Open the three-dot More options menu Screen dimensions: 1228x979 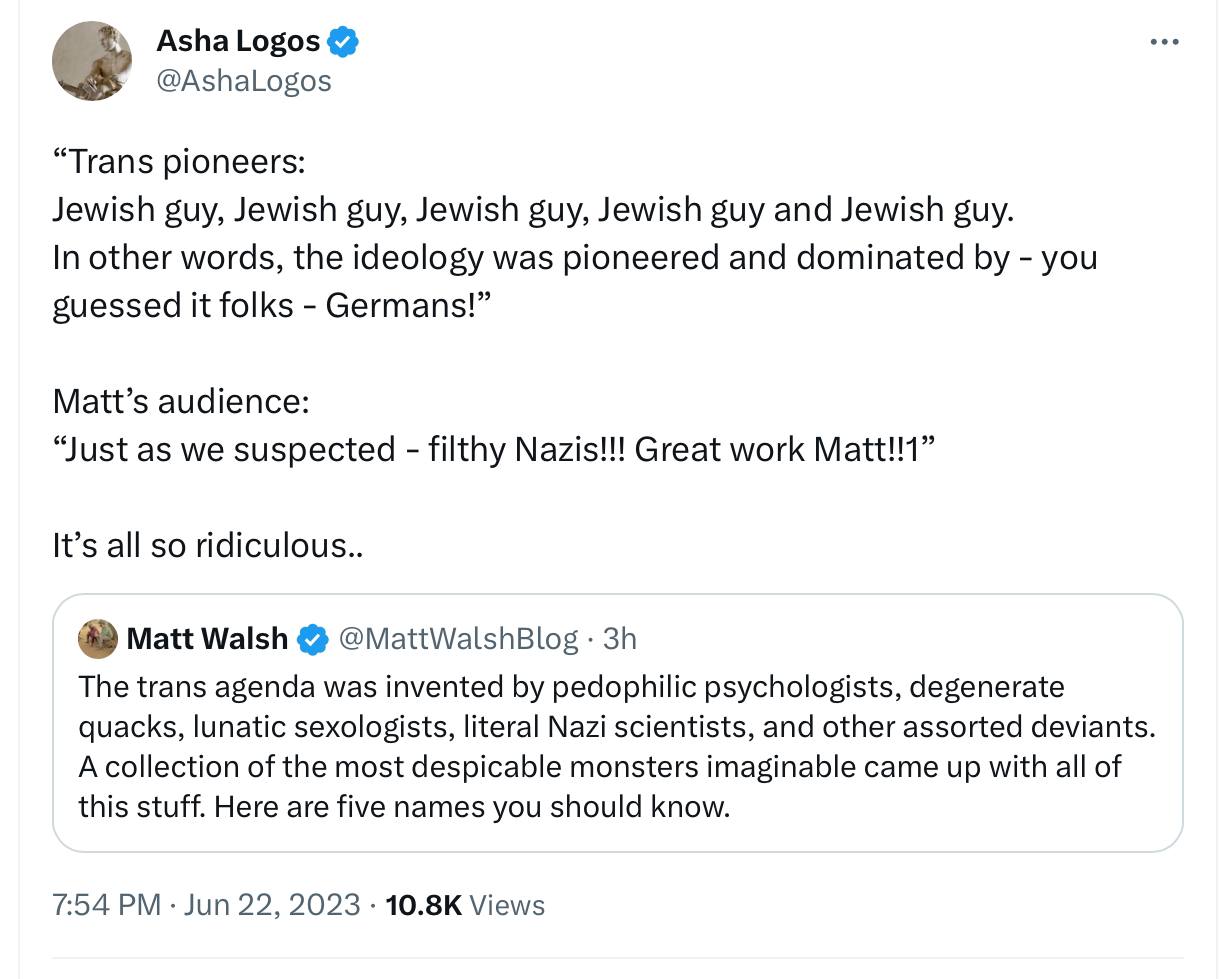(x=1164, y=42)
